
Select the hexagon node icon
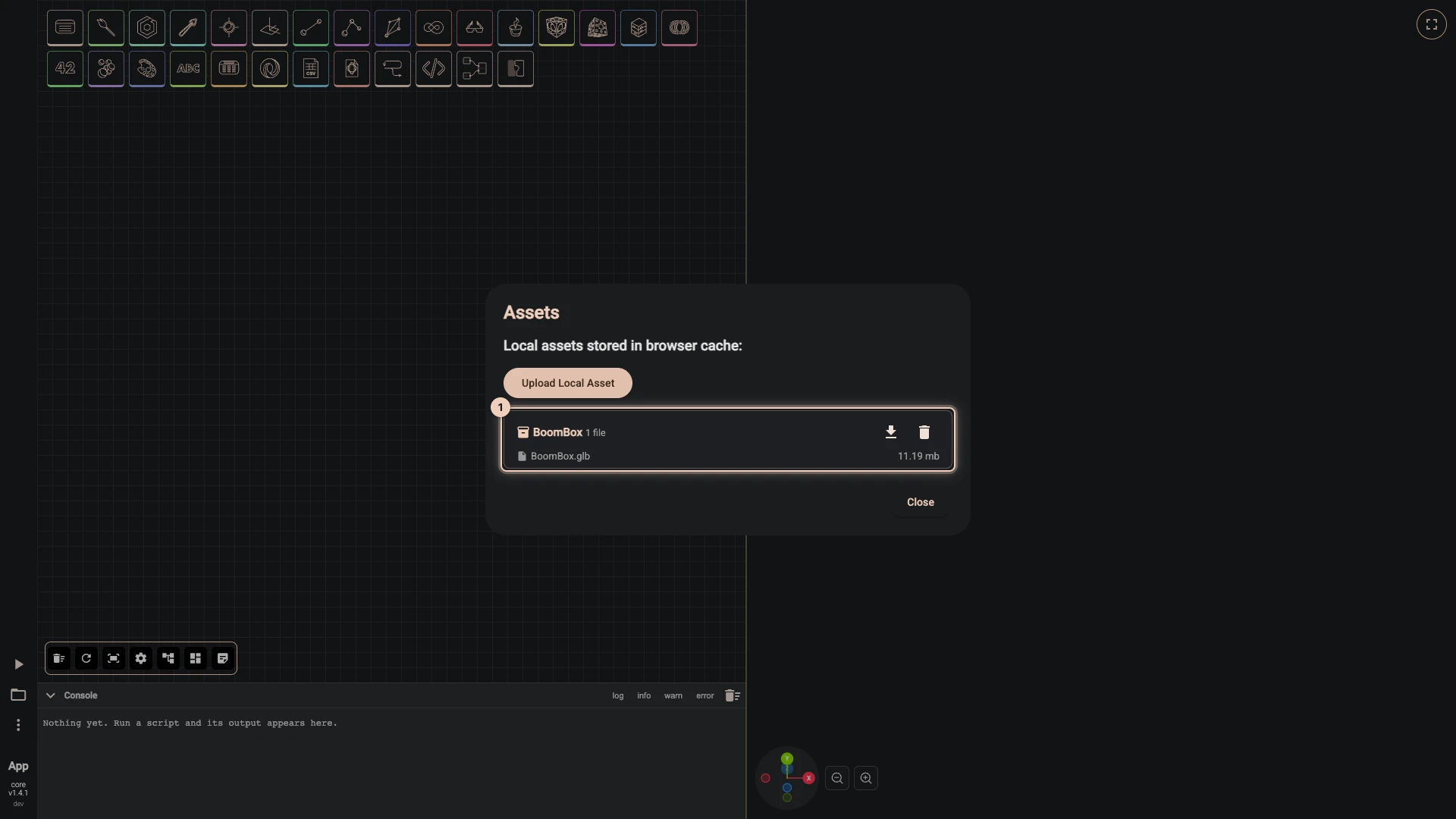click(x=147, y=28)
